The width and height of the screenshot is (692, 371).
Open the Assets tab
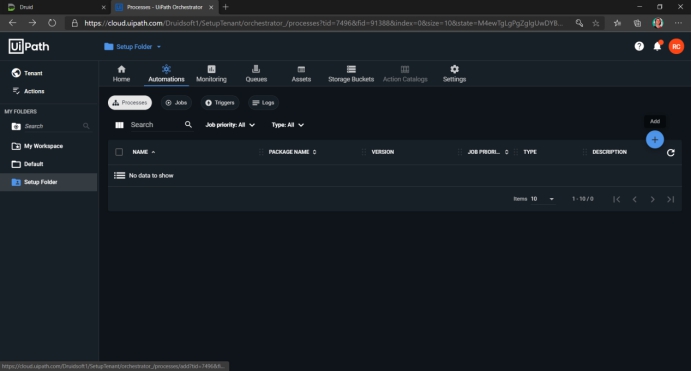coord(301,74)
